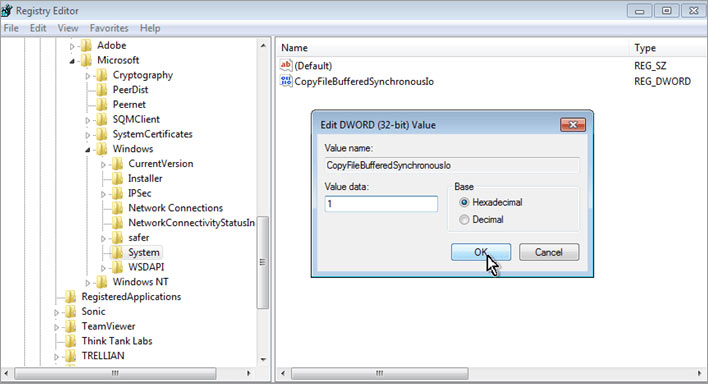The height and width of the screenshot is (384, 708).
Task: Click the Value data input field
Action: click(381, 204)
